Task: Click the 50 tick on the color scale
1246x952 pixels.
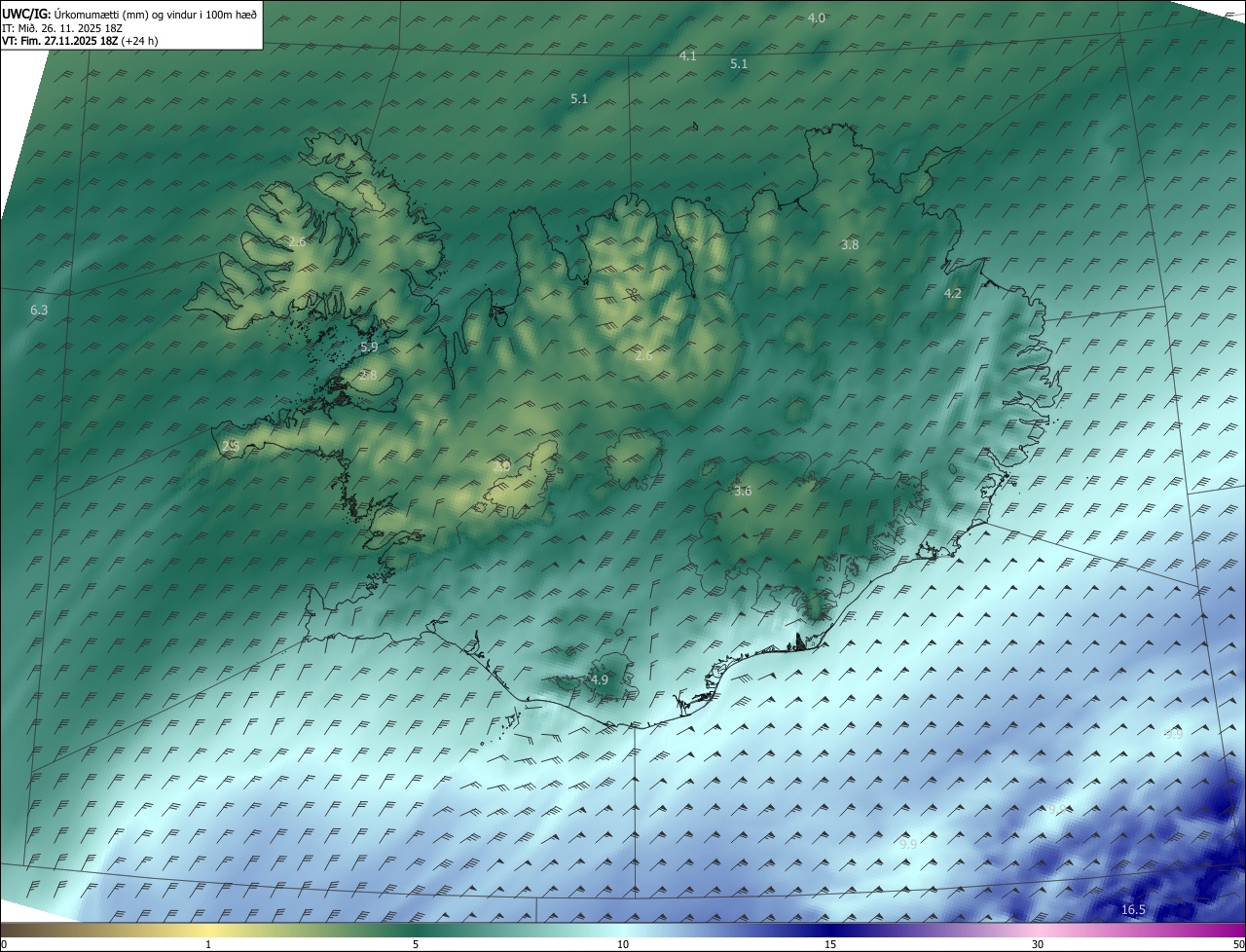Action: pyautogui.click(x=1238, y=944)
